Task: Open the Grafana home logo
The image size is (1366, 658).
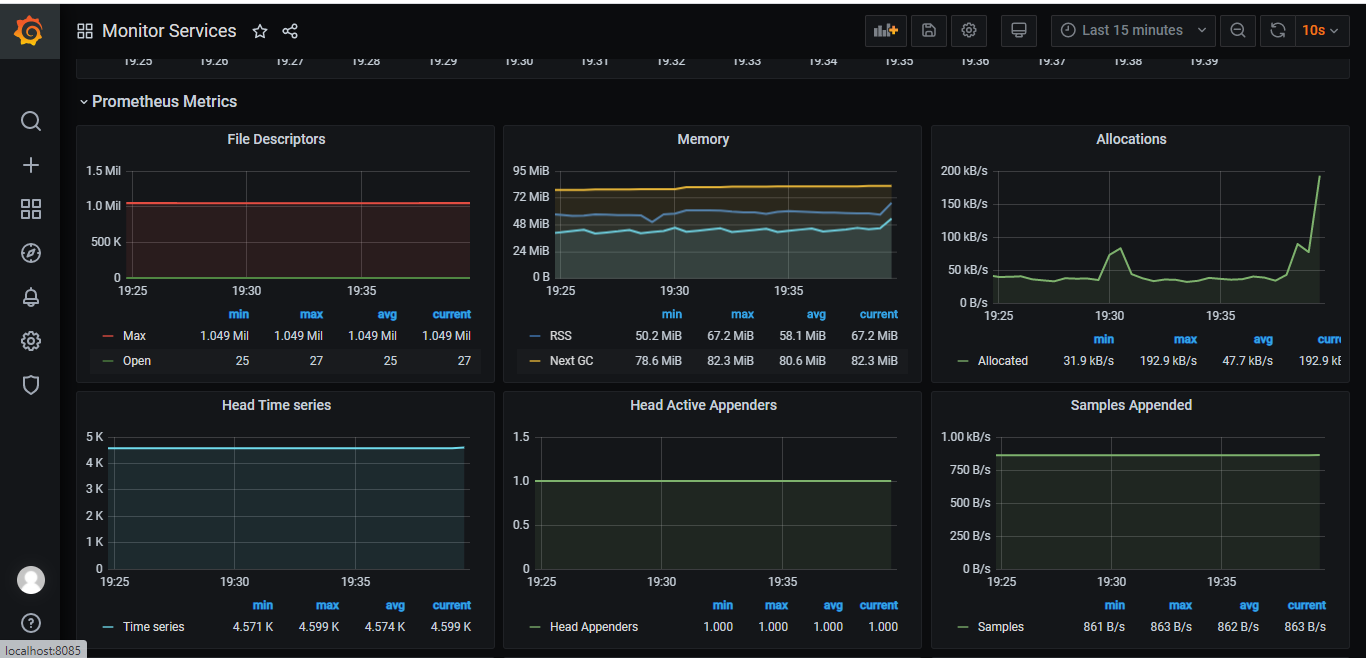Action: coord(29,31)
